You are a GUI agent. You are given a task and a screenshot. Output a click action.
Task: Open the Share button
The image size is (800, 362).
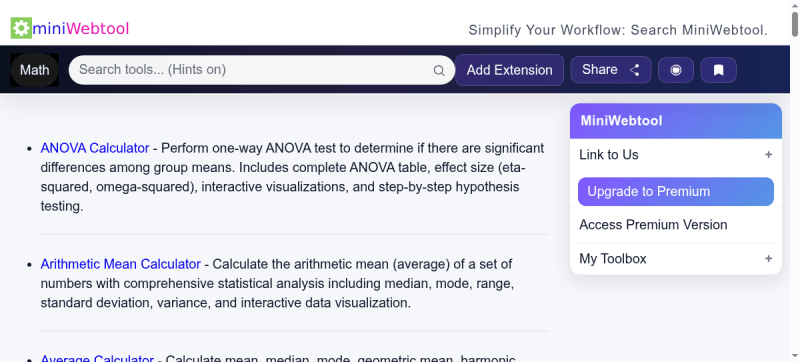(611, 70)
